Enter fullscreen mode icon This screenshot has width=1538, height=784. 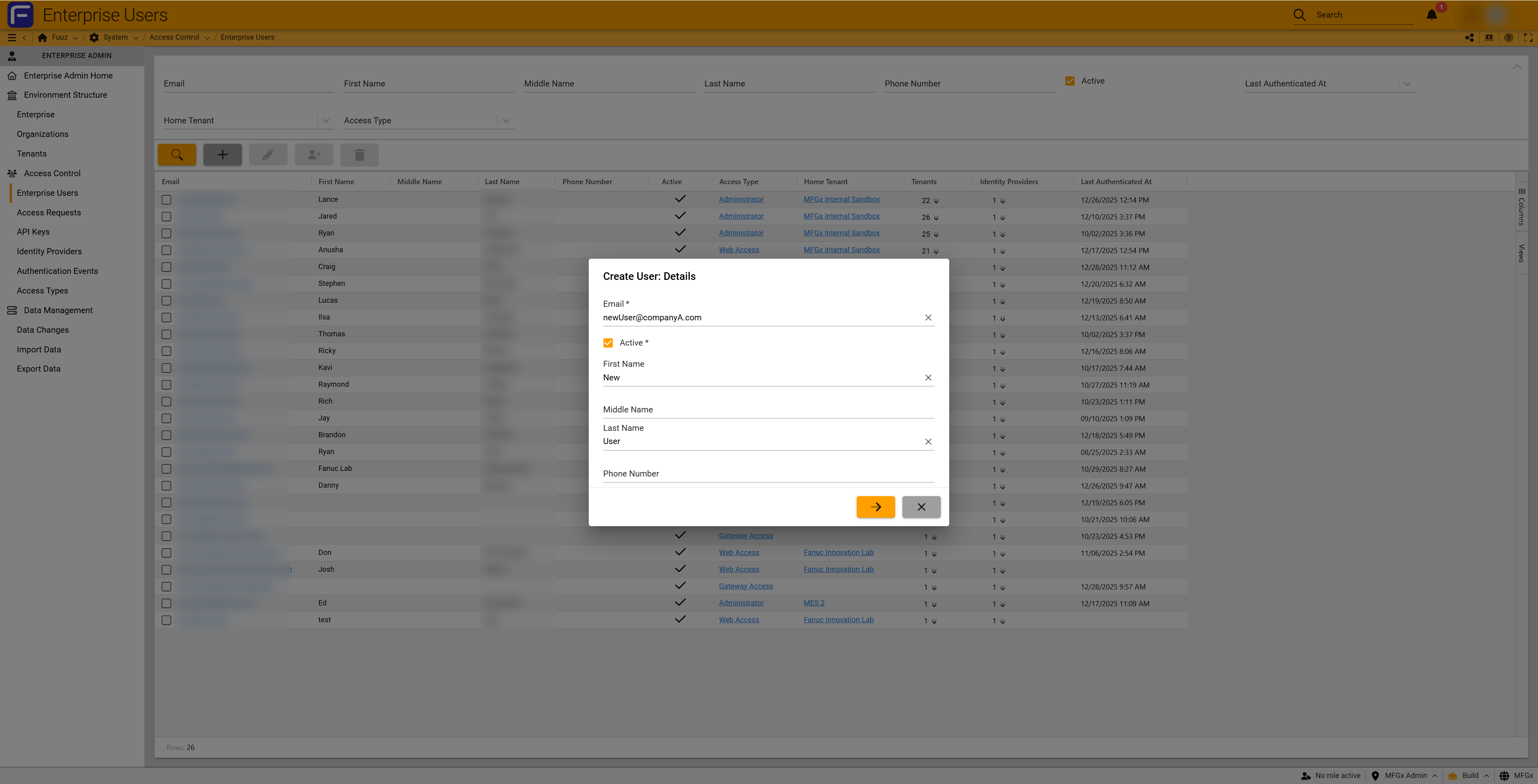(x=1528, y=37)
